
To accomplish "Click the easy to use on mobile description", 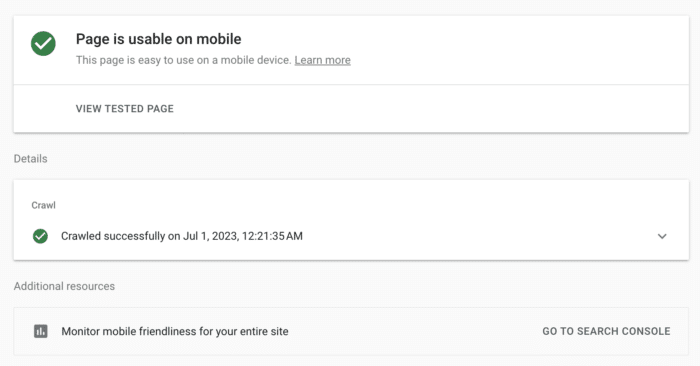I will coord(183,60).
